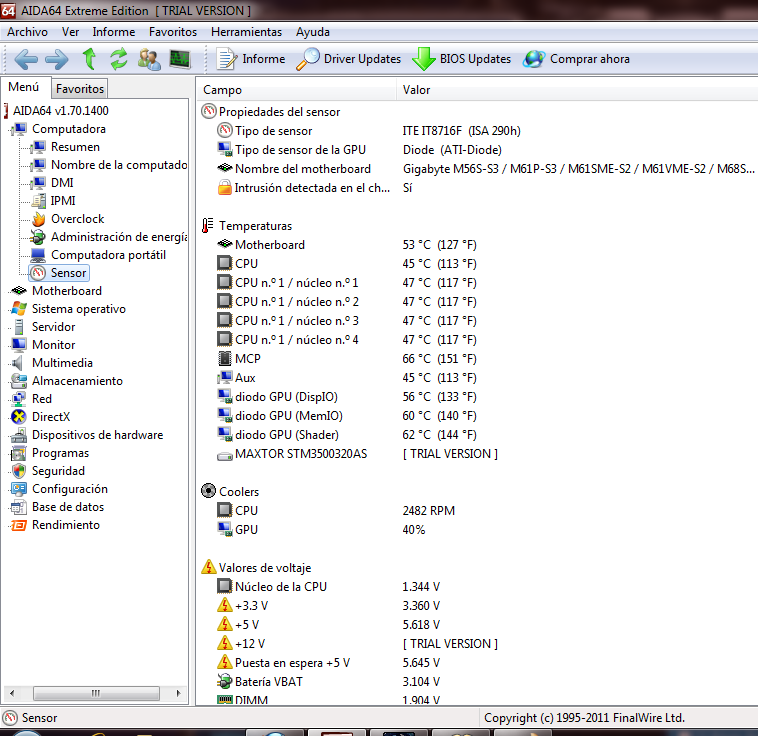
Task: Click the users icon in toolbar
Action: pyautogui.click(x=149, y=59)
